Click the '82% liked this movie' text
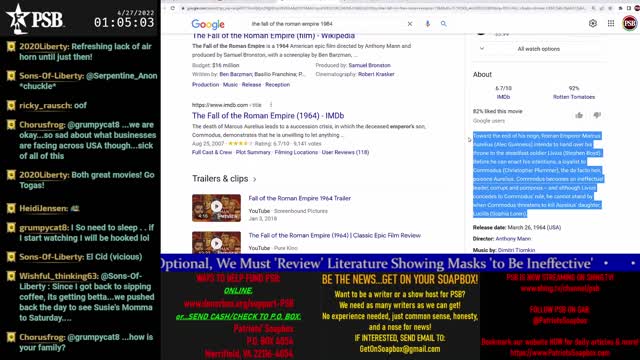Viewport: 640px width, 360px height. coord(498,111)
